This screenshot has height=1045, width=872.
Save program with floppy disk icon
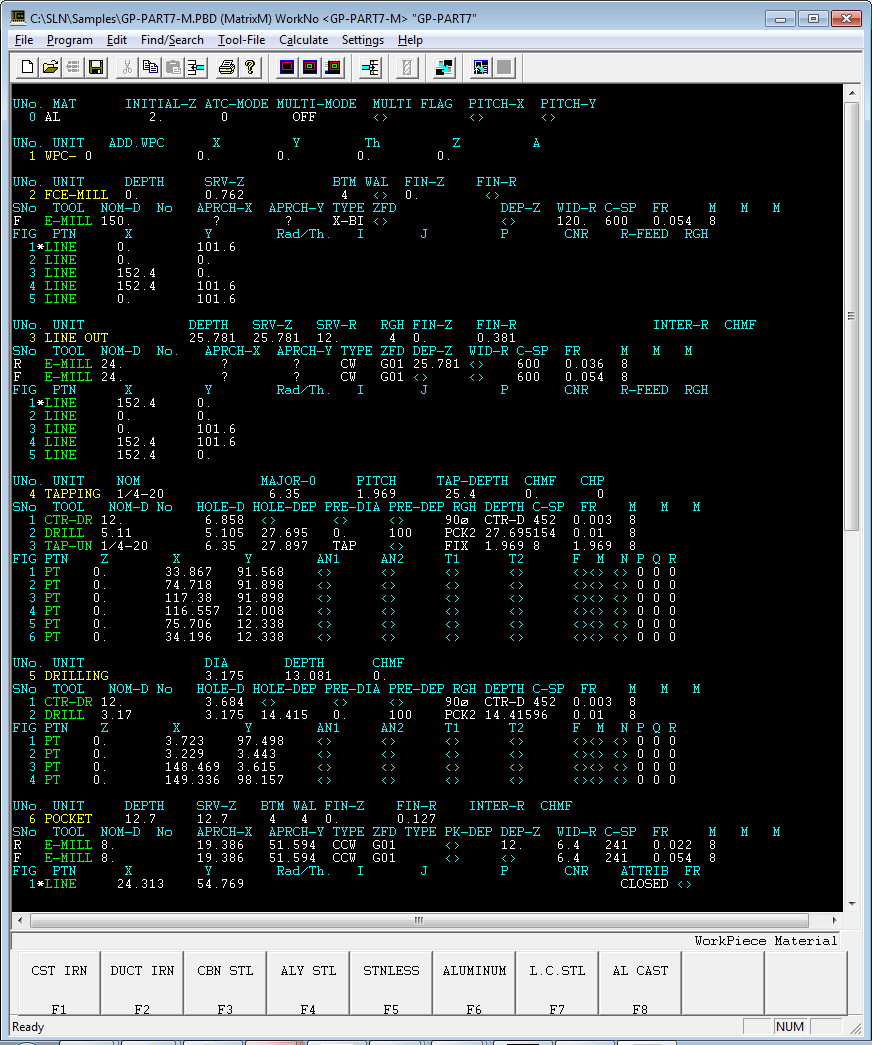(97, 68)
